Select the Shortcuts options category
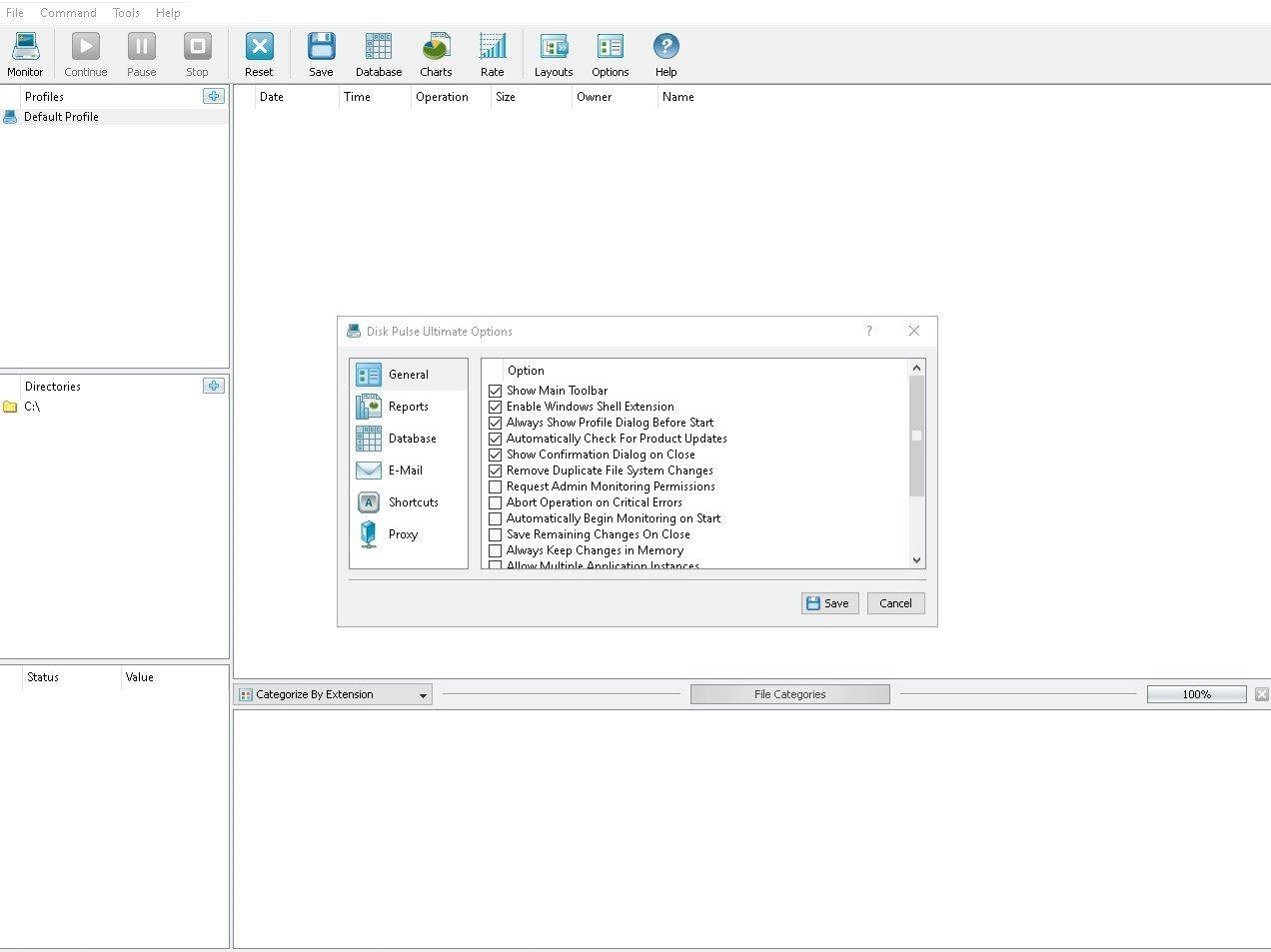Viewport: 1271px width, 952px height. [x=409, y=502]
